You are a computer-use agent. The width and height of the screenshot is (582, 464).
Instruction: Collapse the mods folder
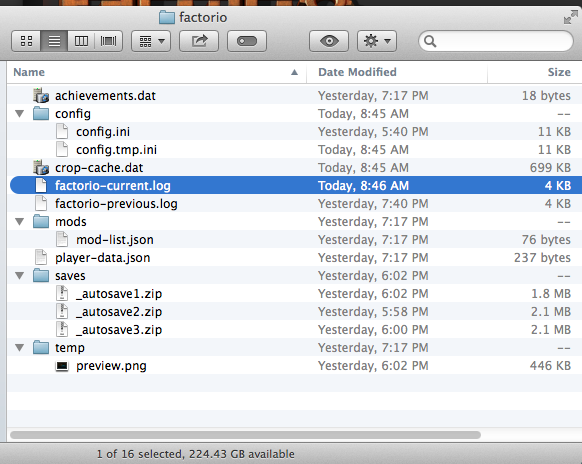tap(20, 222)
